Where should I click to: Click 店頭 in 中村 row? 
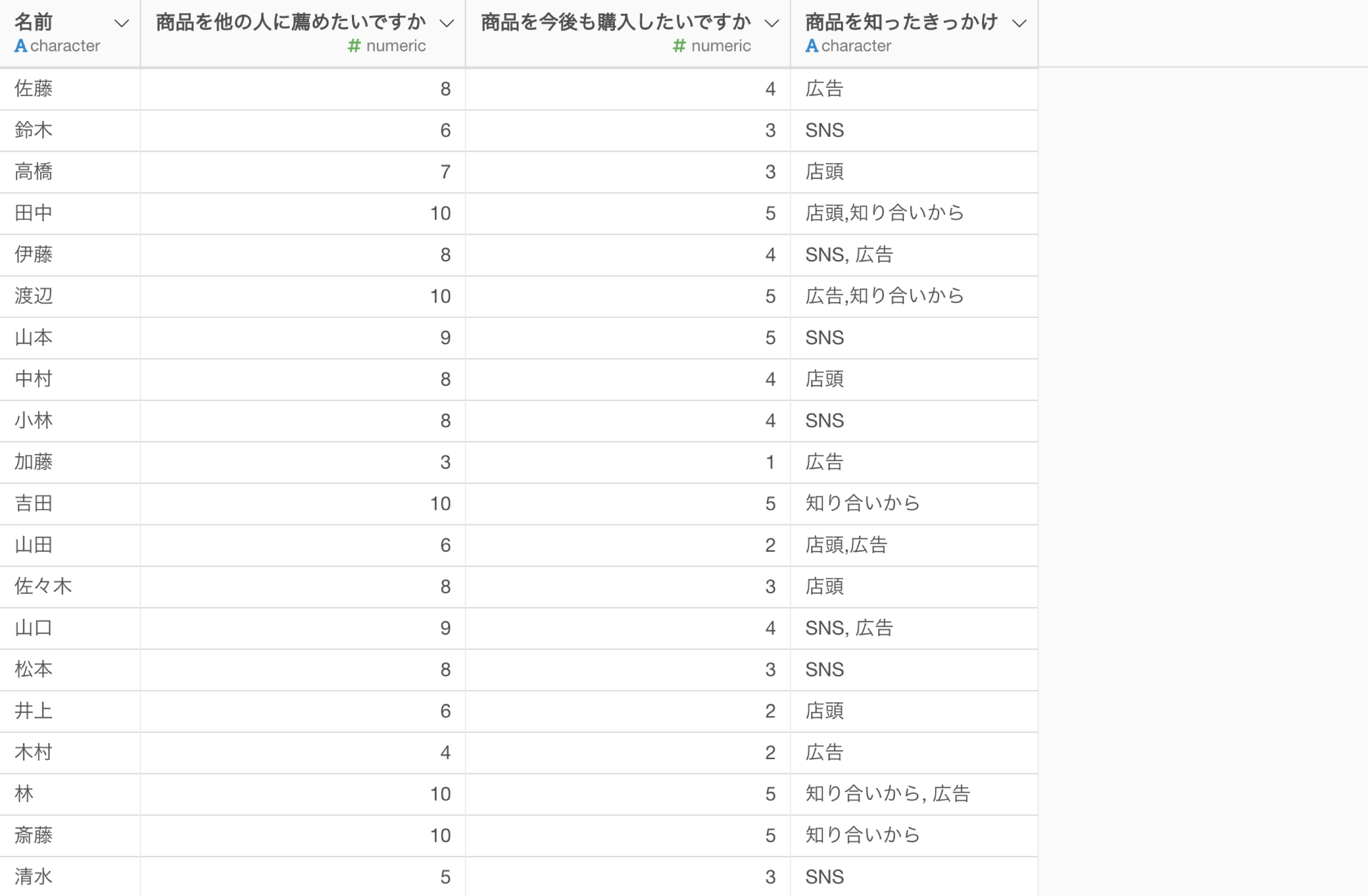824,379
